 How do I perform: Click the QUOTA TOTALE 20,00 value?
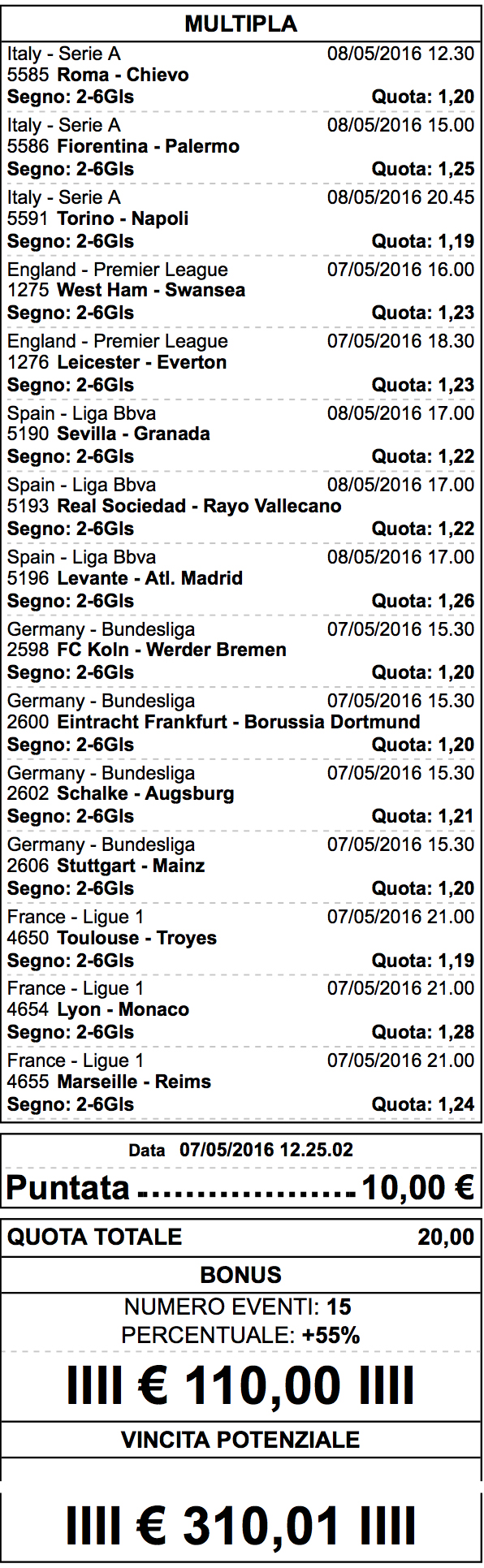[446, 1237]
